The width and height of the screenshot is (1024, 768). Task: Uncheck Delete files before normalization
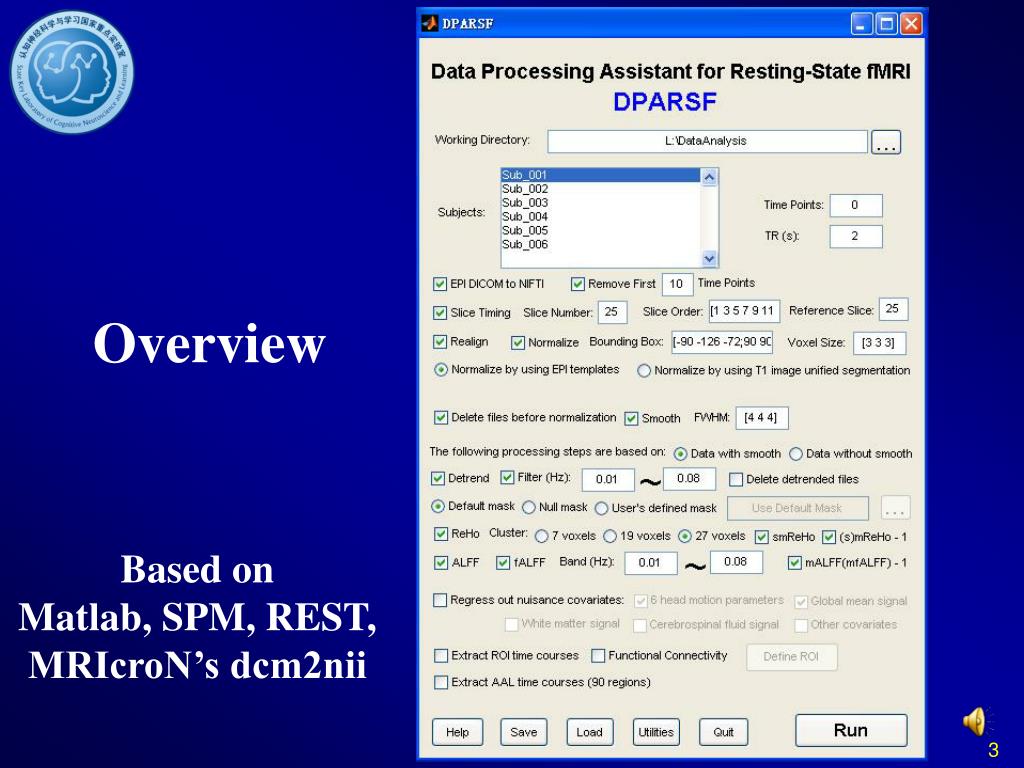(x=441, y=417)
